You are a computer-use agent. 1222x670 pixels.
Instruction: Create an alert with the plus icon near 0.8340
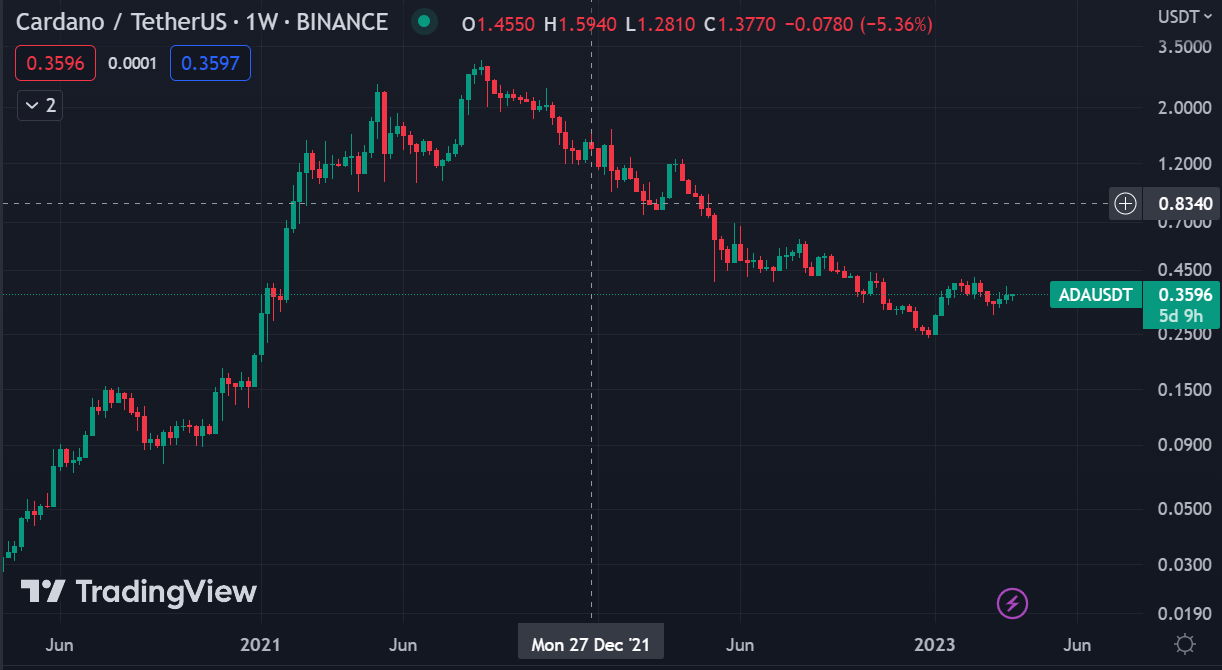pos(1124,203)
